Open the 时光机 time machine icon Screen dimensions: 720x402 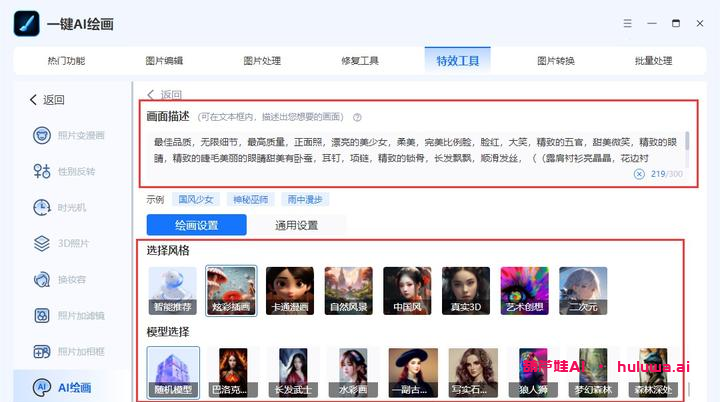tap(42, 207)
